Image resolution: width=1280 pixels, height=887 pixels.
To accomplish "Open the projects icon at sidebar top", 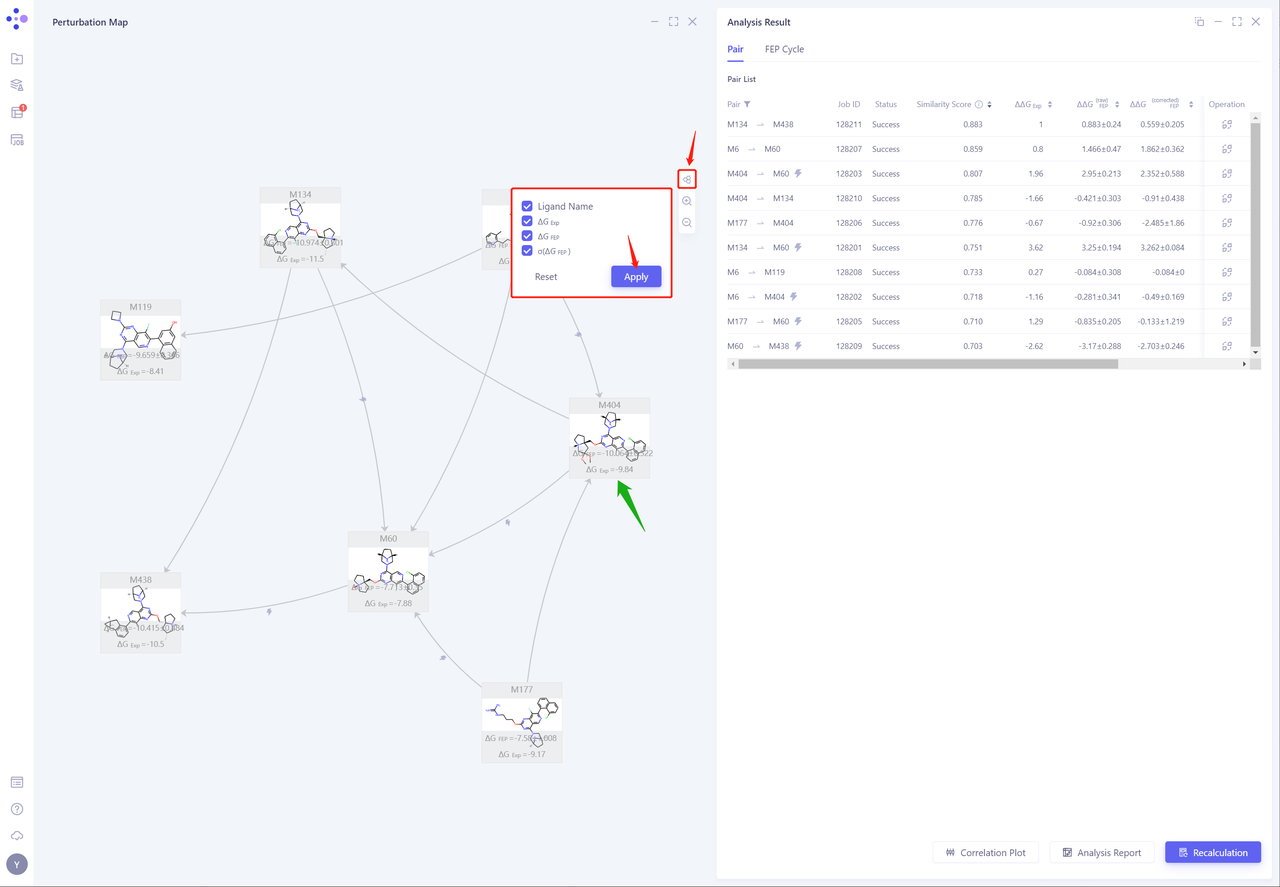I will (16, 58).
